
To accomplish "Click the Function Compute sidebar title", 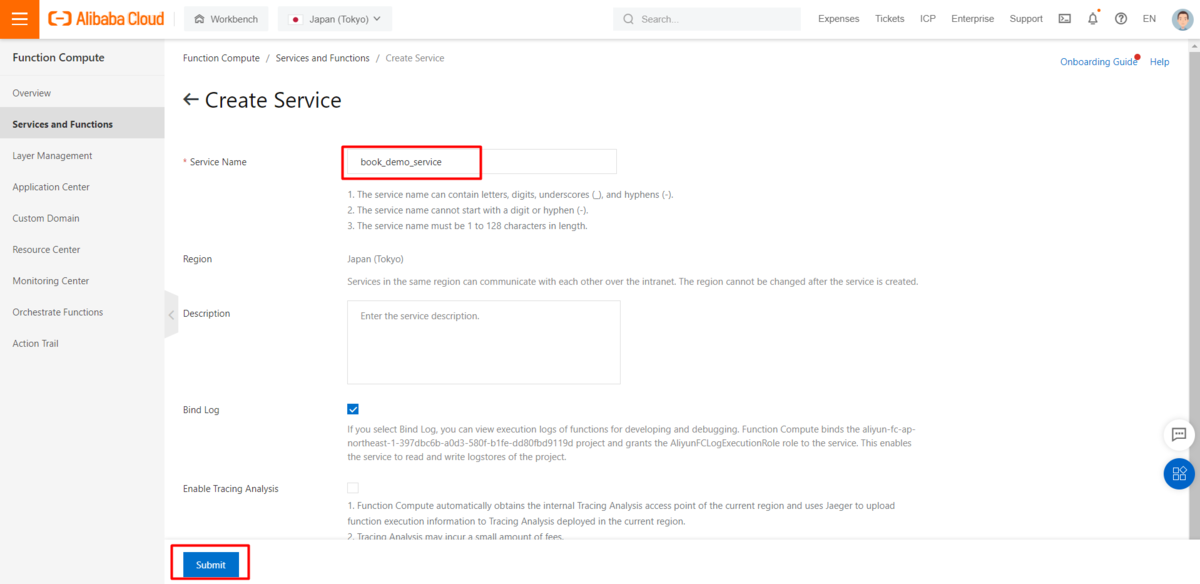I will (x=58, y=58).
